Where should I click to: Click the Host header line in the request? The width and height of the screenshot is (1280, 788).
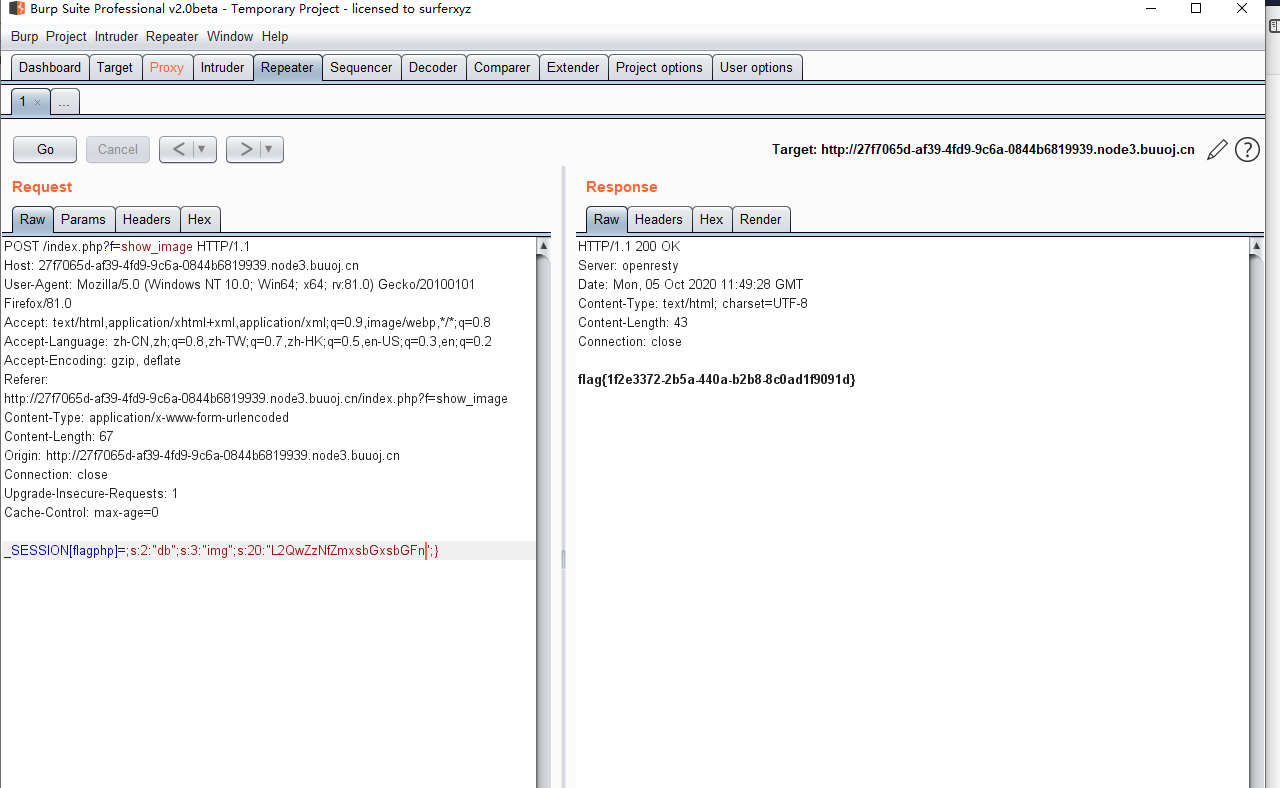coord(181,265)
